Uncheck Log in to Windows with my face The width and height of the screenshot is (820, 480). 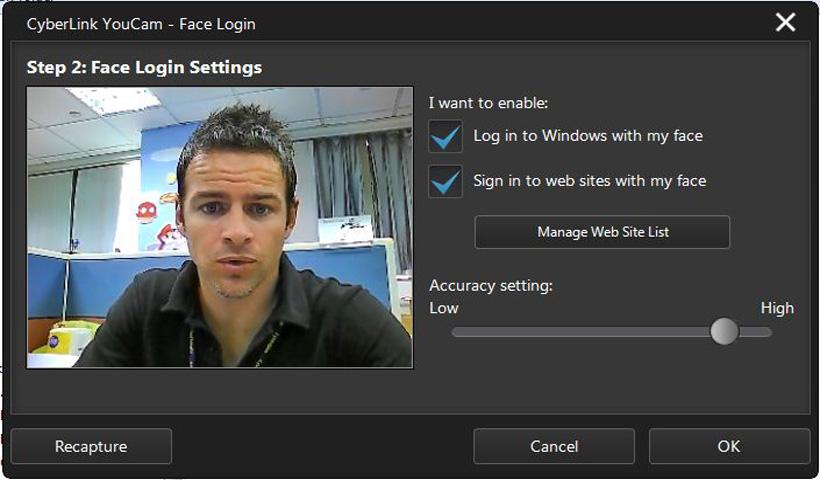[446, 136]
